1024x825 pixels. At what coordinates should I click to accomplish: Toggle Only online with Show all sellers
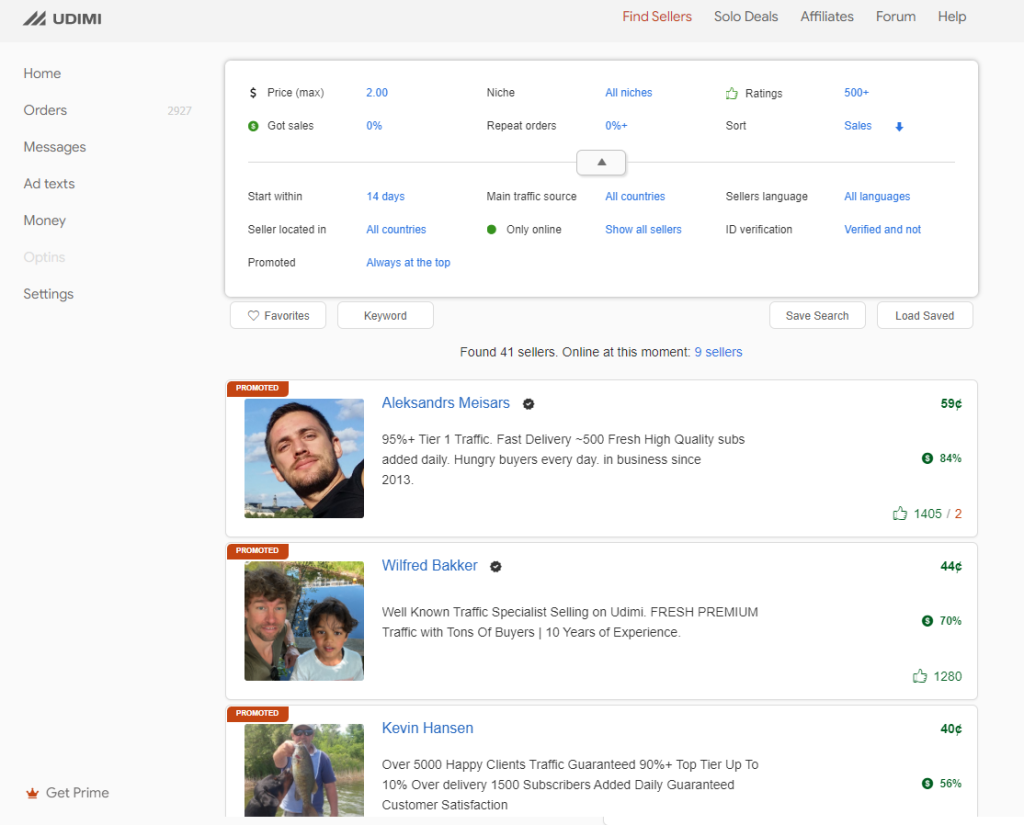point(643,230)
